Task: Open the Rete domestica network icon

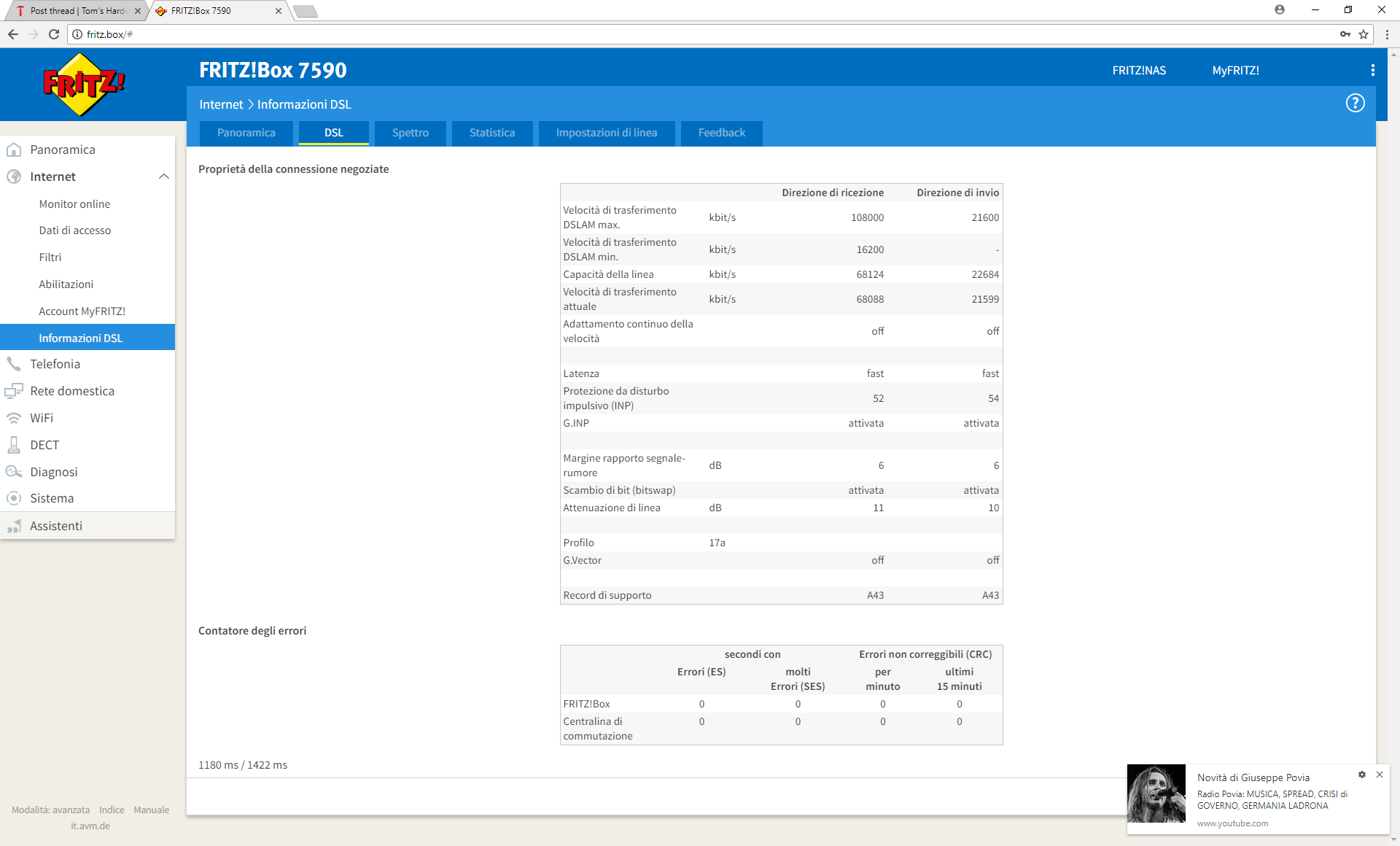Action: 14,391
